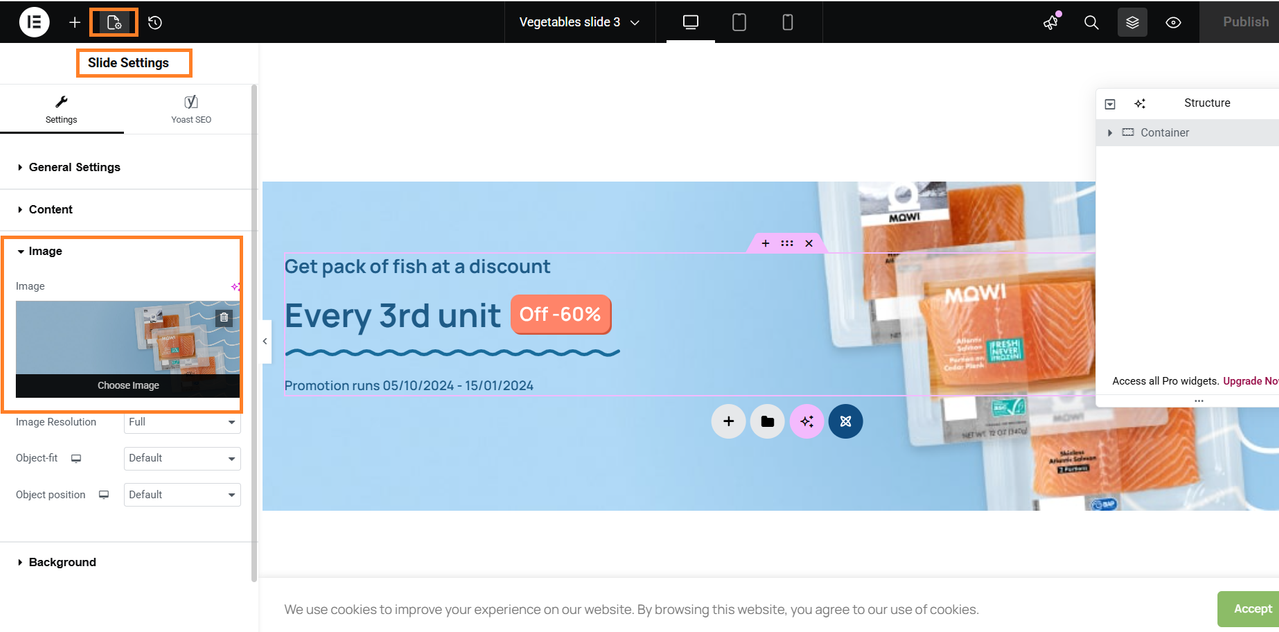Image resolution: width=1279 pixels, height=632 pixels.
Task: Click the dark blue kit library button
Action: pyautogui.click(x=845, y=421)
